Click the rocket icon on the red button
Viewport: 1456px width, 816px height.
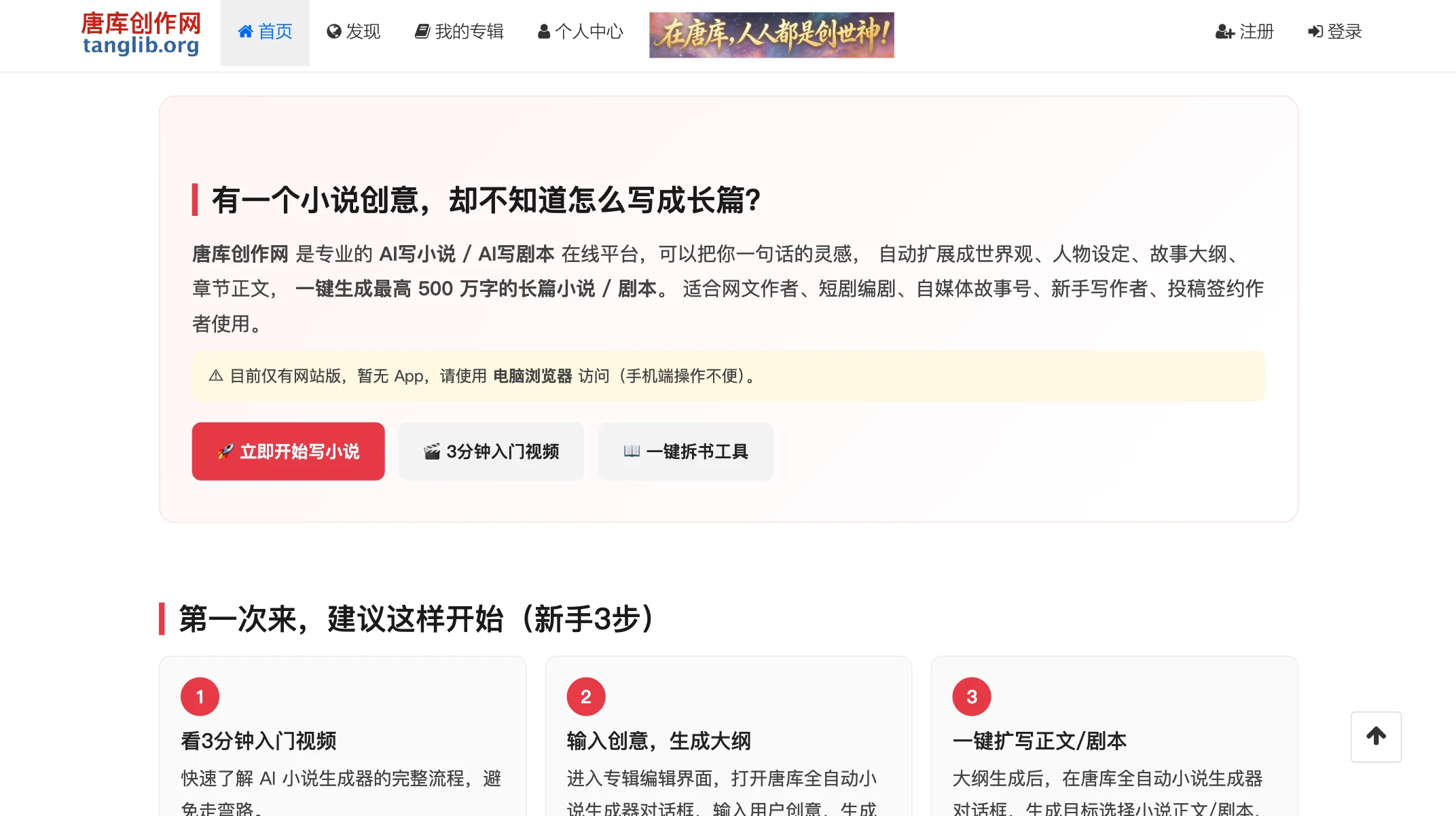click(225, 451)
